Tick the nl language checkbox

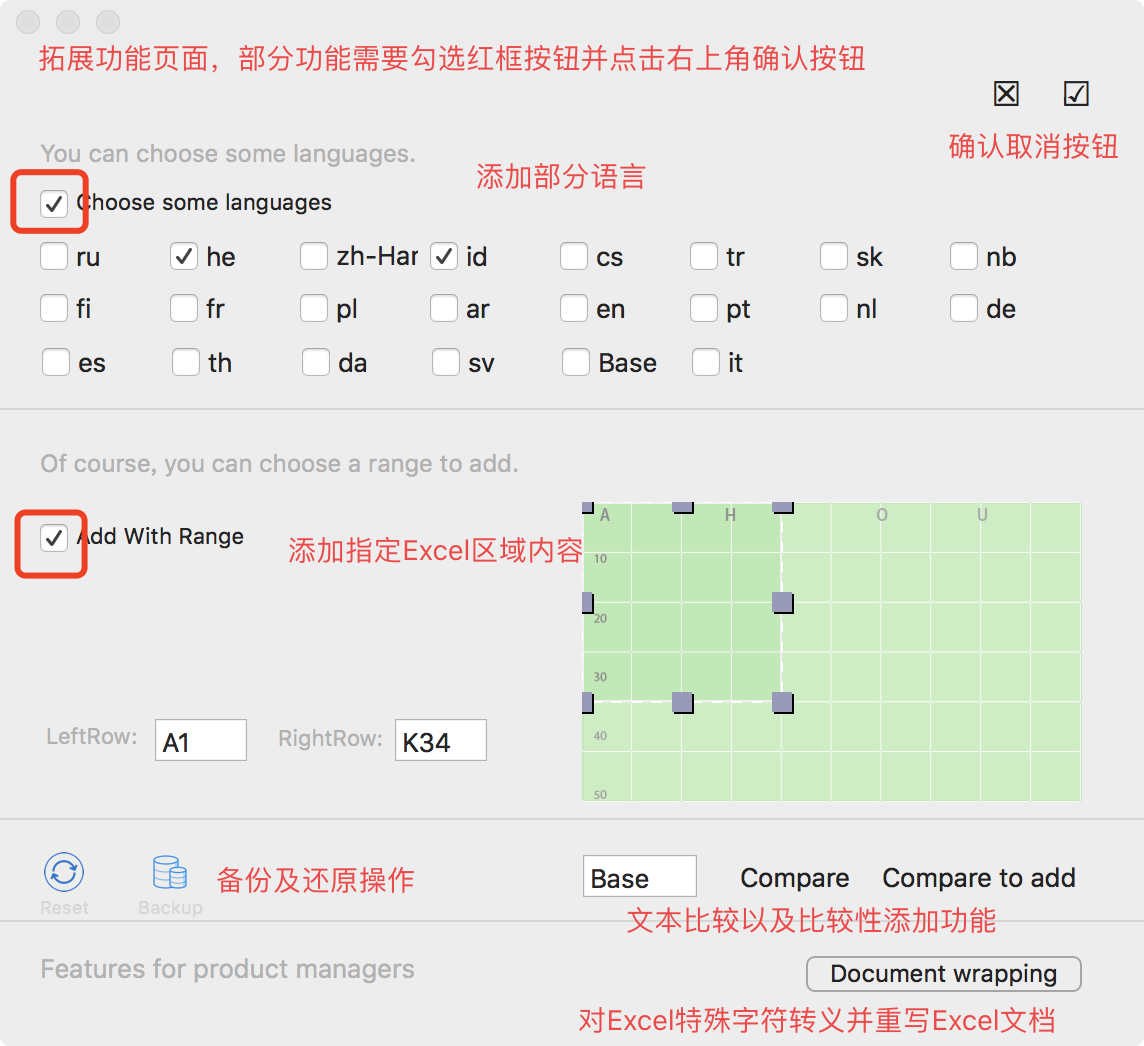(833, 308)
